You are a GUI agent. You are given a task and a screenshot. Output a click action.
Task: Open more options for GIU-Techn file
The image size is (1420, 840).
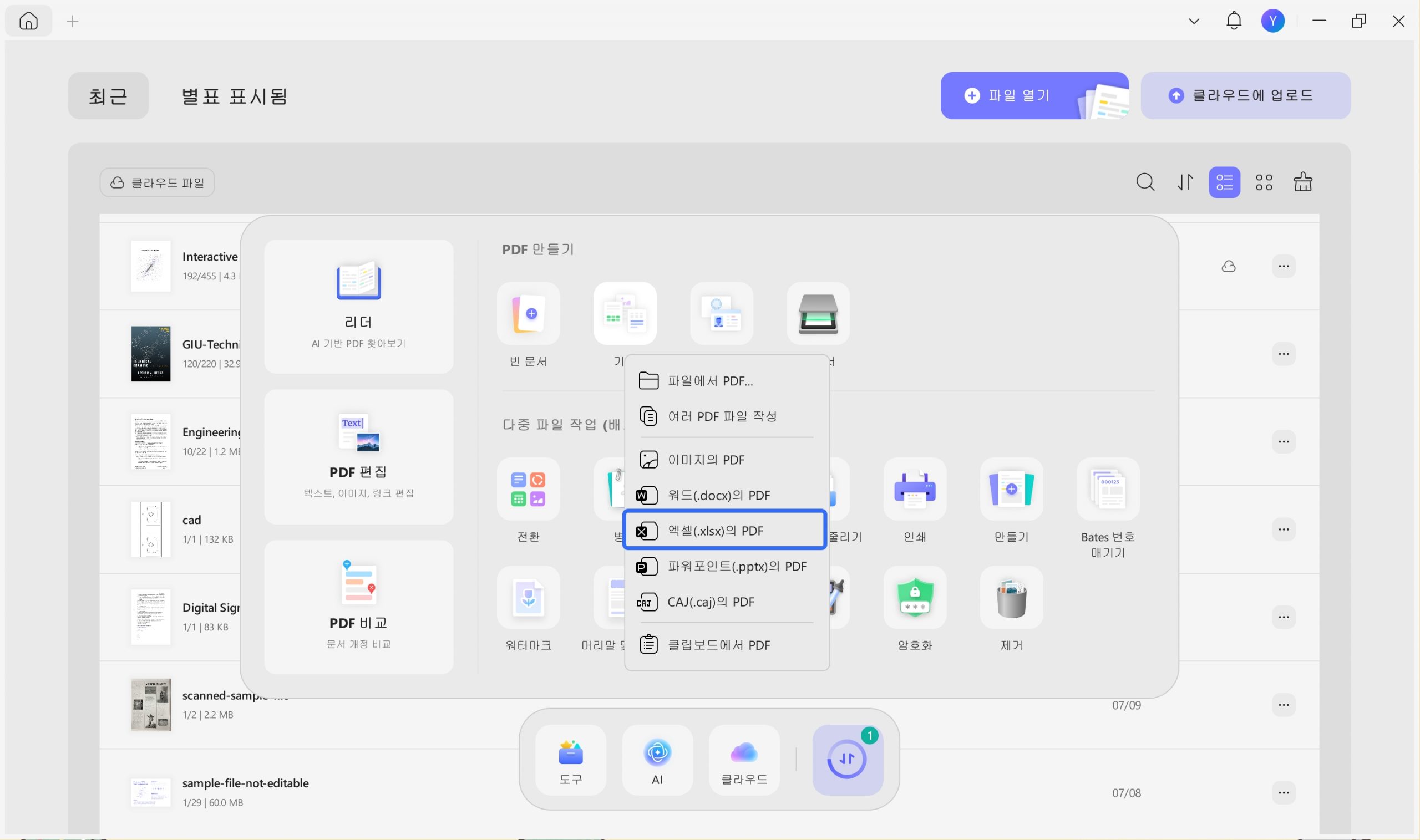(x=1284, y=354)
